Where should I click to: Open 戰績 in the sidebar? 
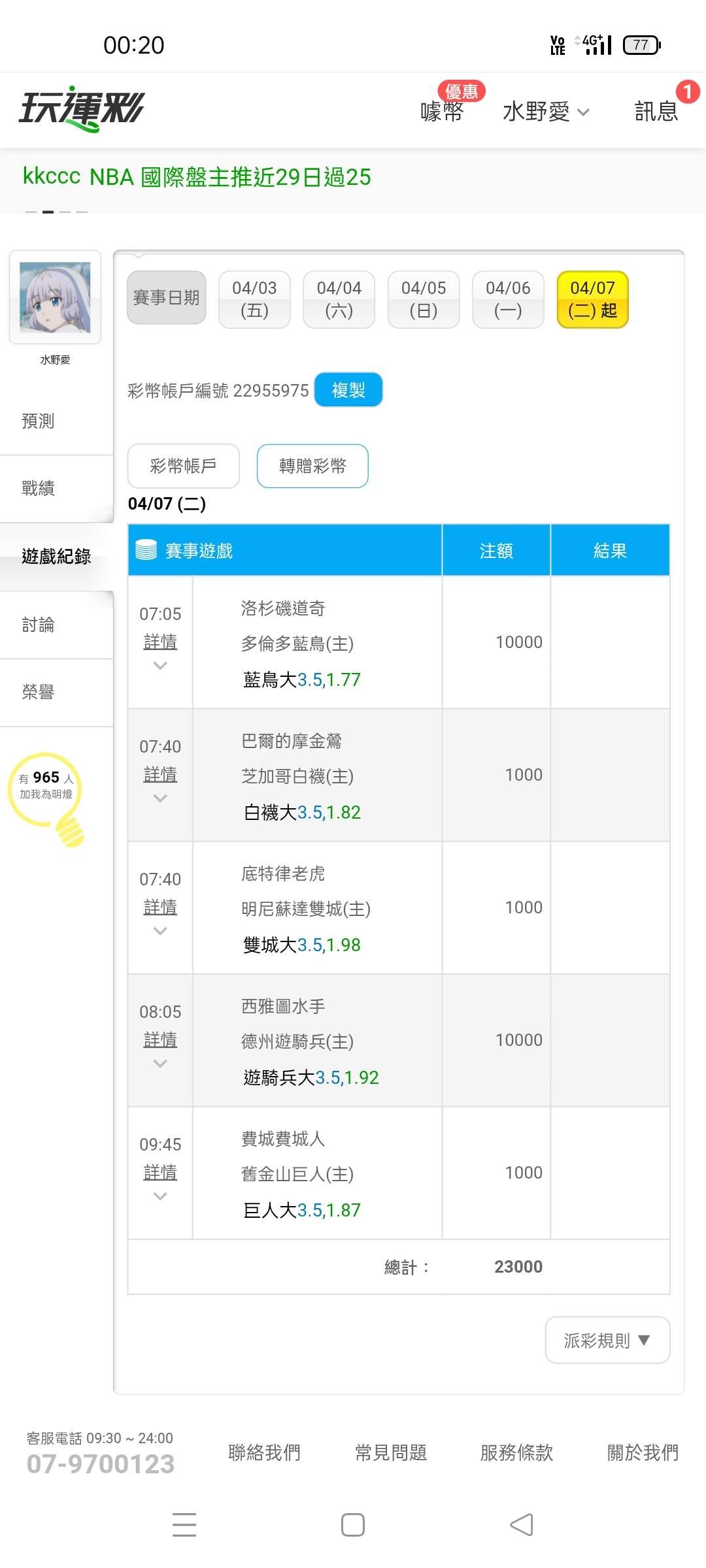coord(38,488)
